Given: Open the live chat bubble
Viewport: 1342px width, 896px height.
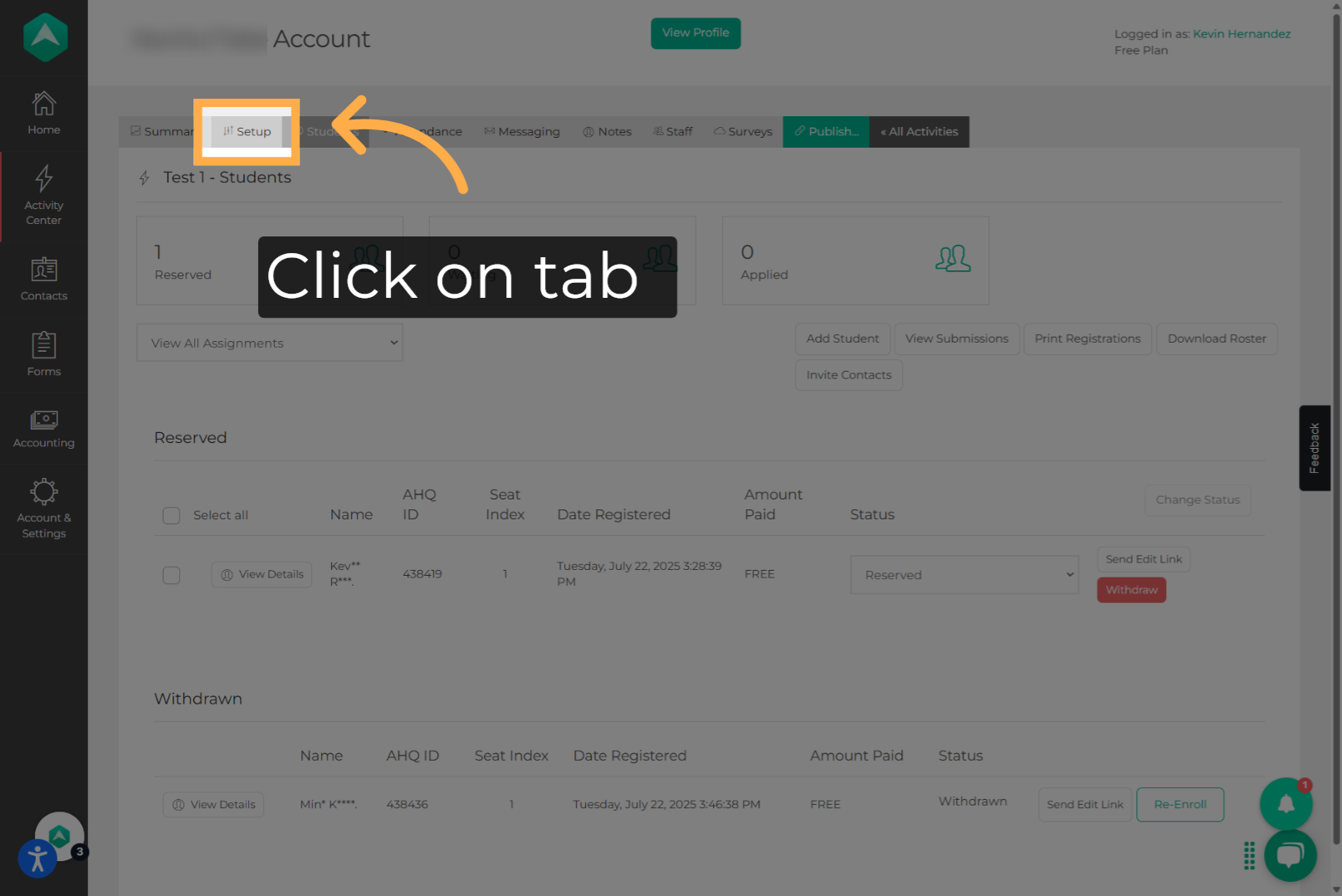Looking at the screenshot, I should pyautogui.click(x=1290, y=855).
